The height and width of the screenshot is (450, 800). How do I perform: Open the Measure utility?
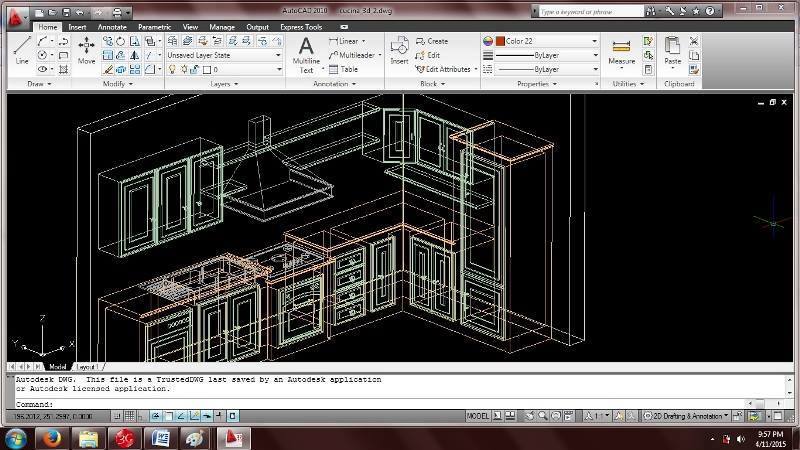pyautogui.click(x=621, y=53)
